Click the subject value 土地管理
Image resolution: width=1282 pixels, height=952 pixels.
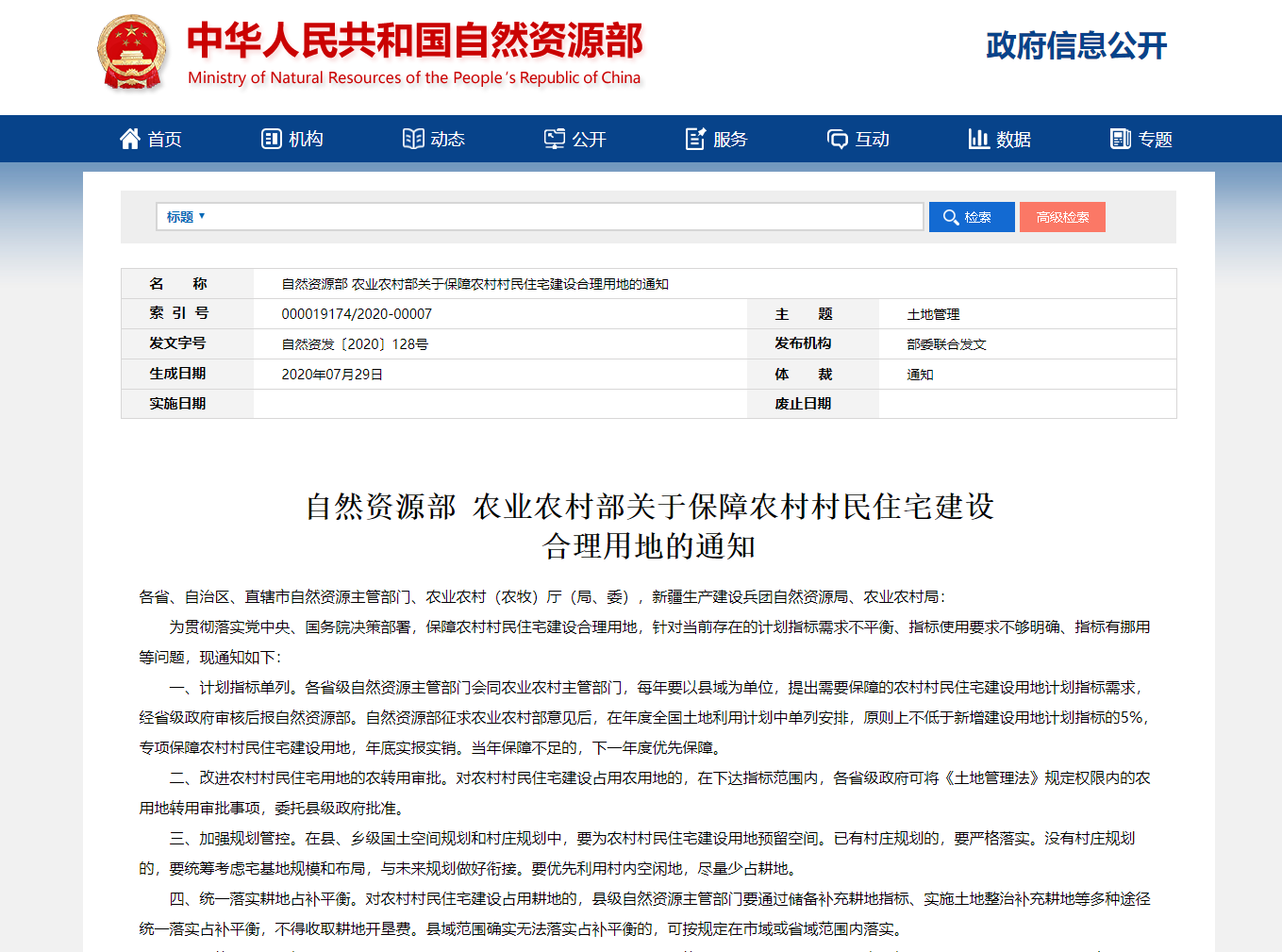click(933, 314)
